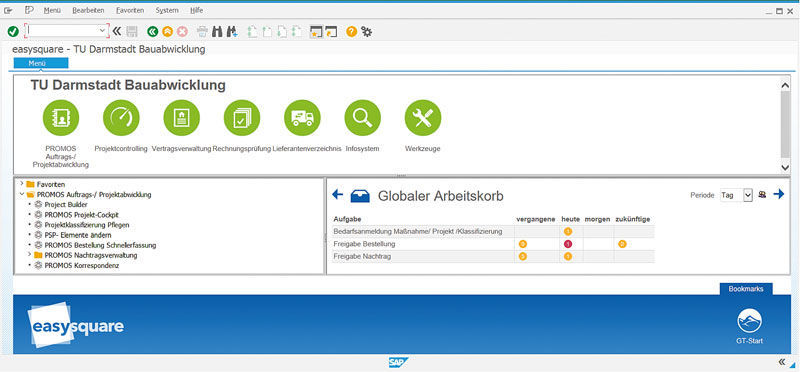Click the Freigabe Nachtrag task row label
The width and height of the screenshot is (800, 372).
[362, 257]
